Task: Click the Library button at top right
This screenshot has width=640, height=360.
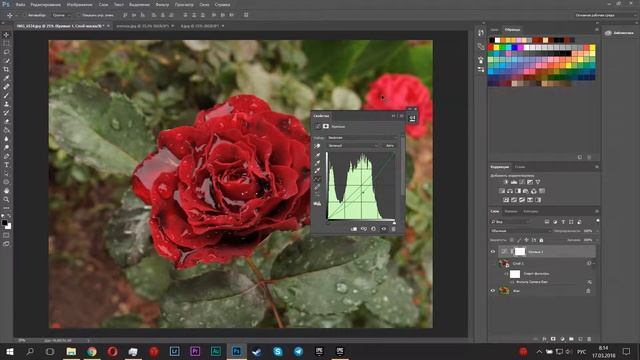Action: tap(620, 33)
